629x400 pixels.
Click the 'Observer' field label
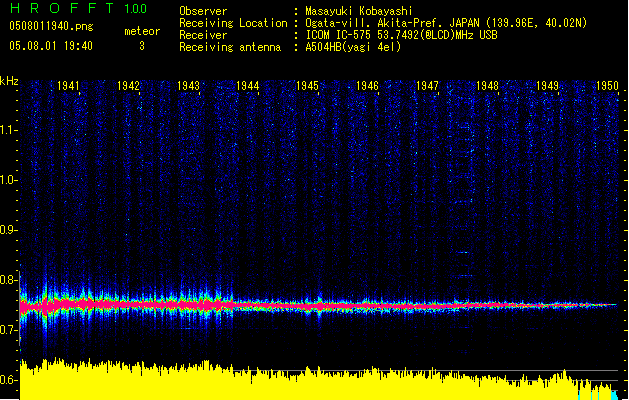(x=203, y=11)
